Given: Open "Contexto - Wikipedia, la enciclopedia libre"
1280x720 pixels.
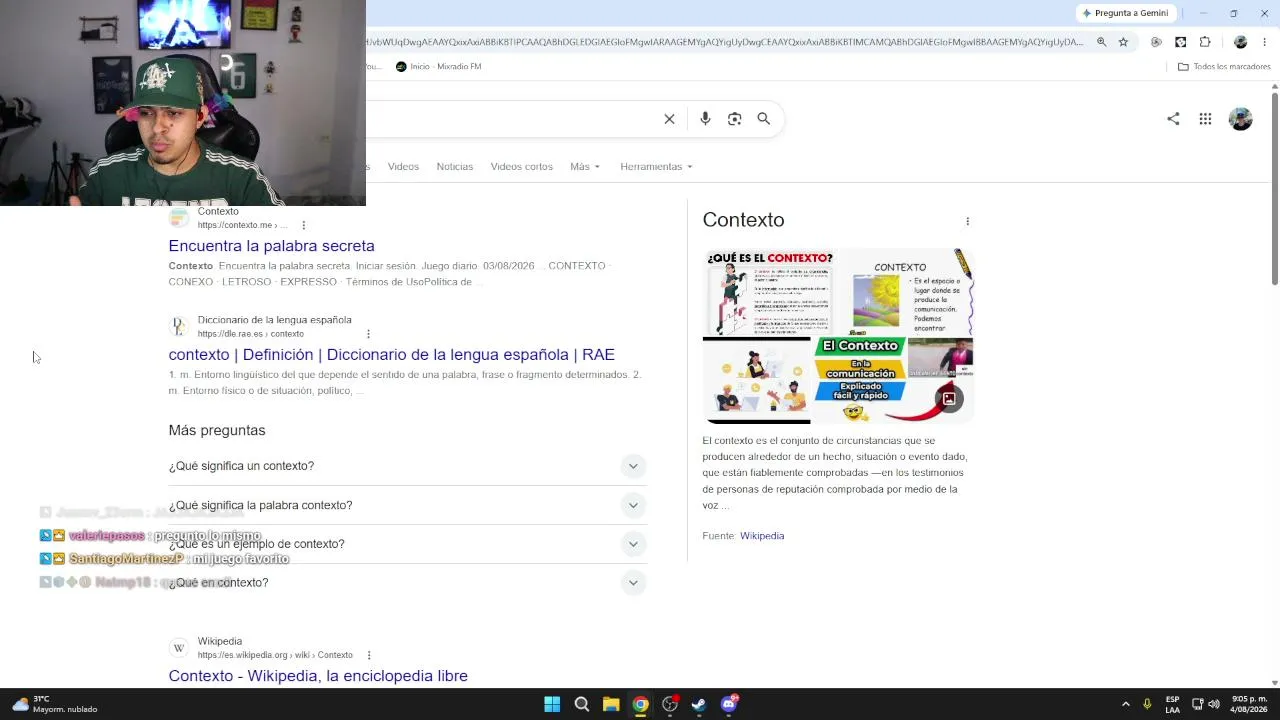Looking at the screenshot, I should [318, 676].
